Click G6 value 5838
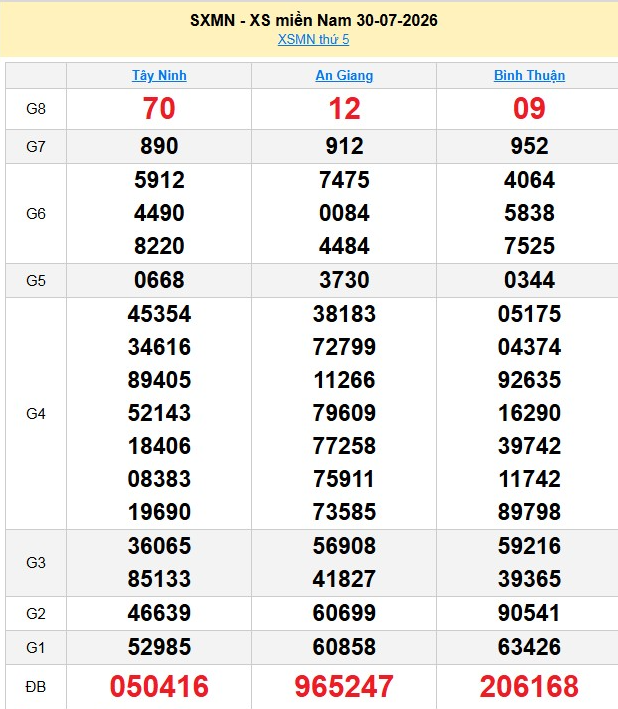The image size is (618, 709). click(x=529, y=213)
